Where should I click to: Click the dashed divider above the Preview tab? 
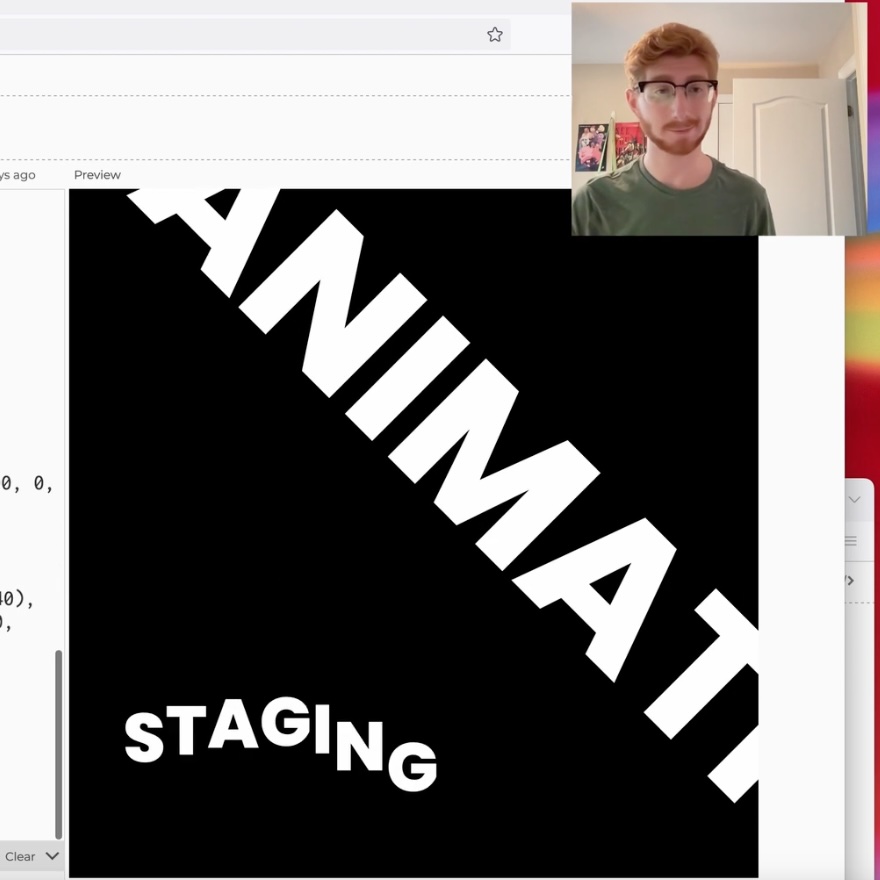(280, 95)
